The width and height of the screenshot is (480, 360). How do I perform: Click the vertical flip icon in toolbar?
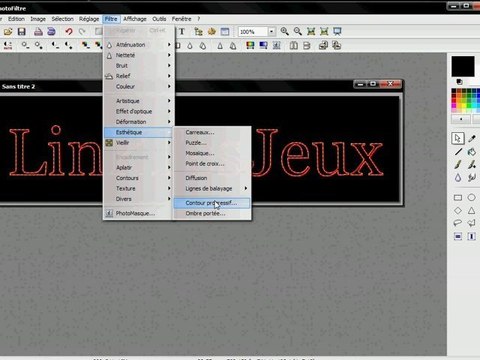tap(307, 45)
